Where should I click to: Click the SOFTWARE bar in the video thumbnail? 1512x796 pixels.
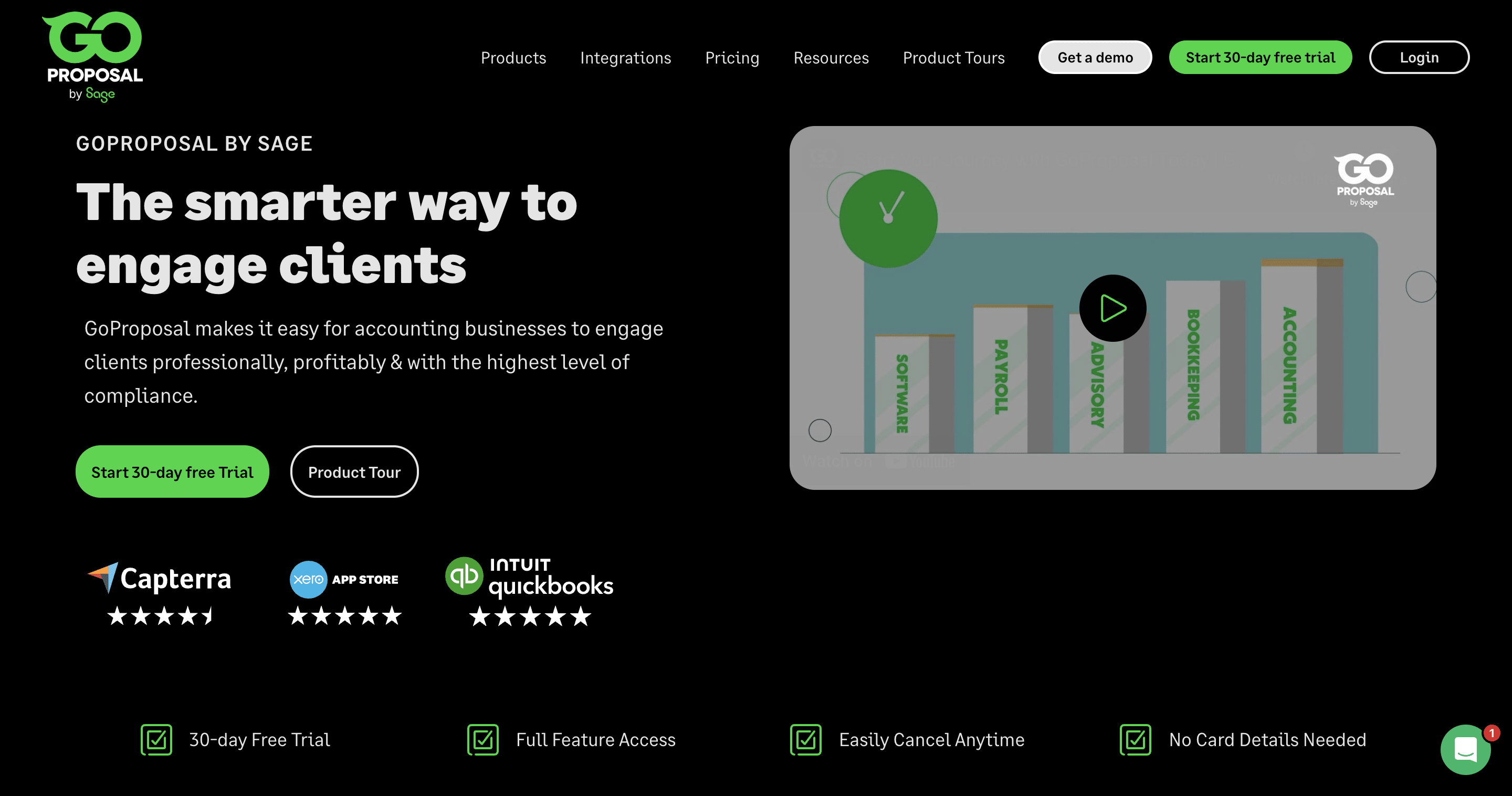pyautogui.click(x=914, y=393)
